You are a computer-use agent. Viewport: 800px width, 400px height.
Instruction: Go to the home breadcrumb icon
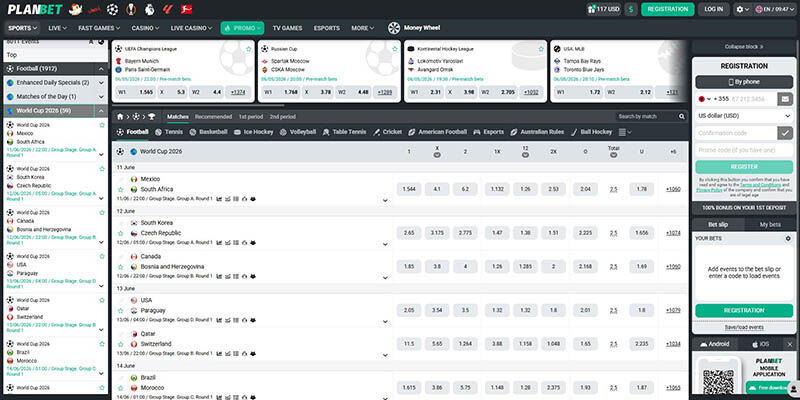120,117
